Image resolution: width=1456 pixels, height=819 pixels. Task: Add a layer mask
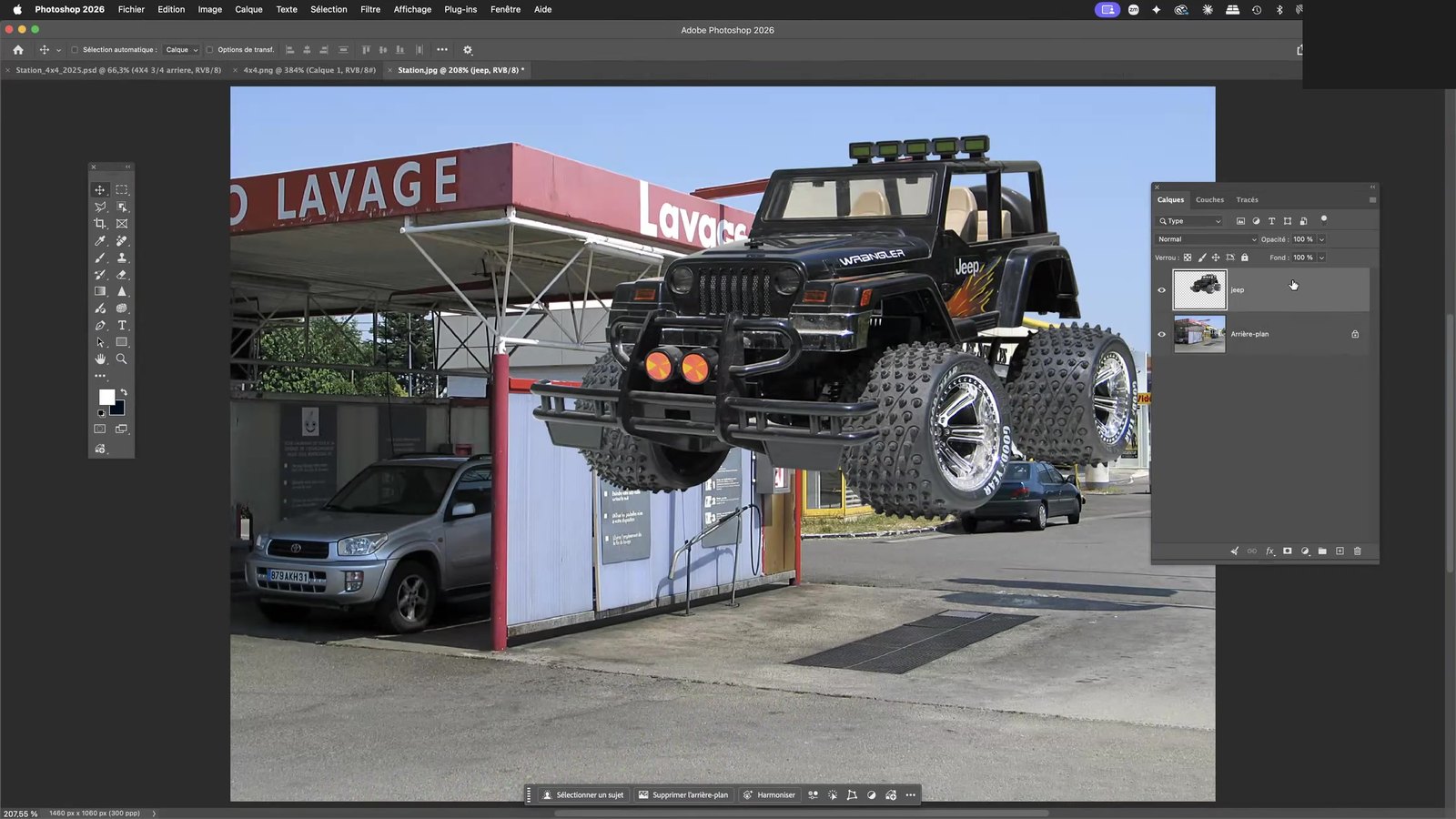coord(1287,551)
